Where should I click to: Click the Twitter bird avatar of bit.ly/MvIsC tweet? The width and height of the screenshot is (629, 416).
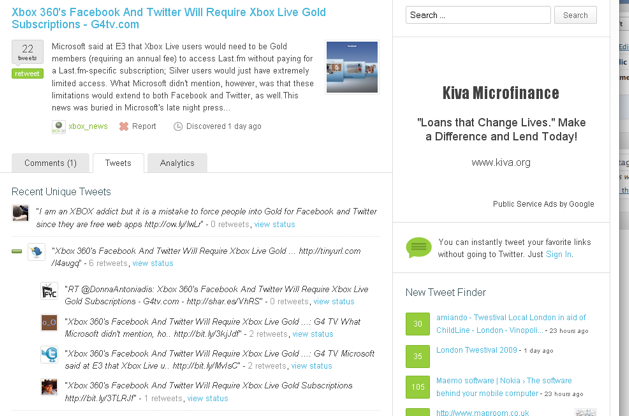[49, 355]
